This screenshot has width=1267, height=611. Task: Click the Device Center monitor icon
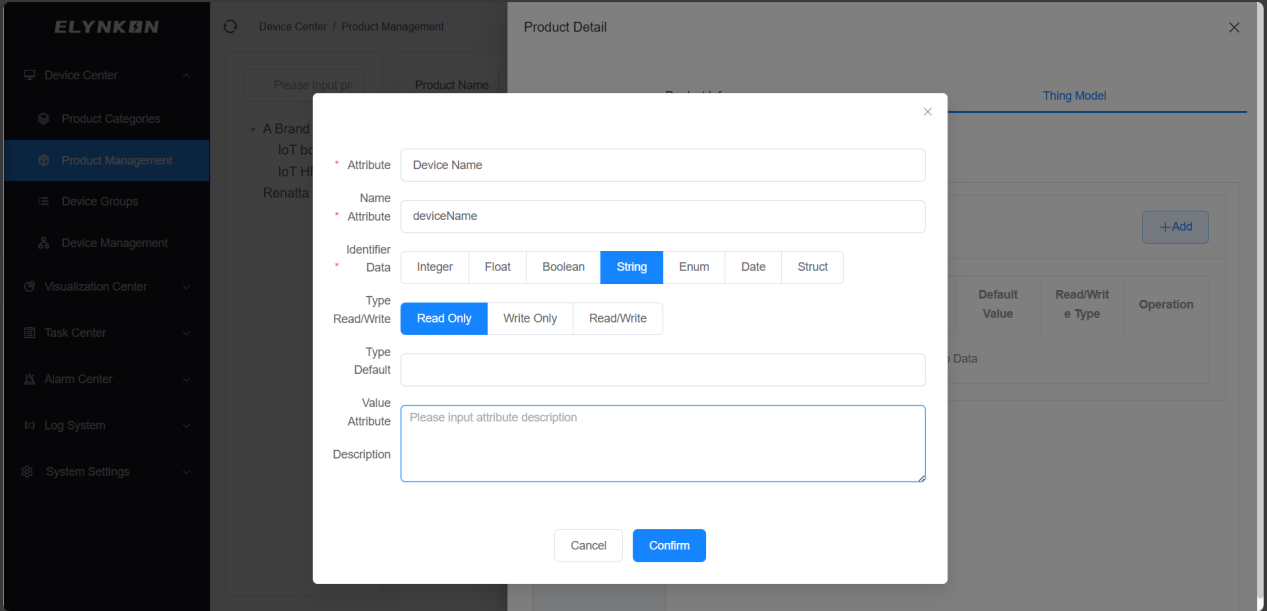click(29, 75)
